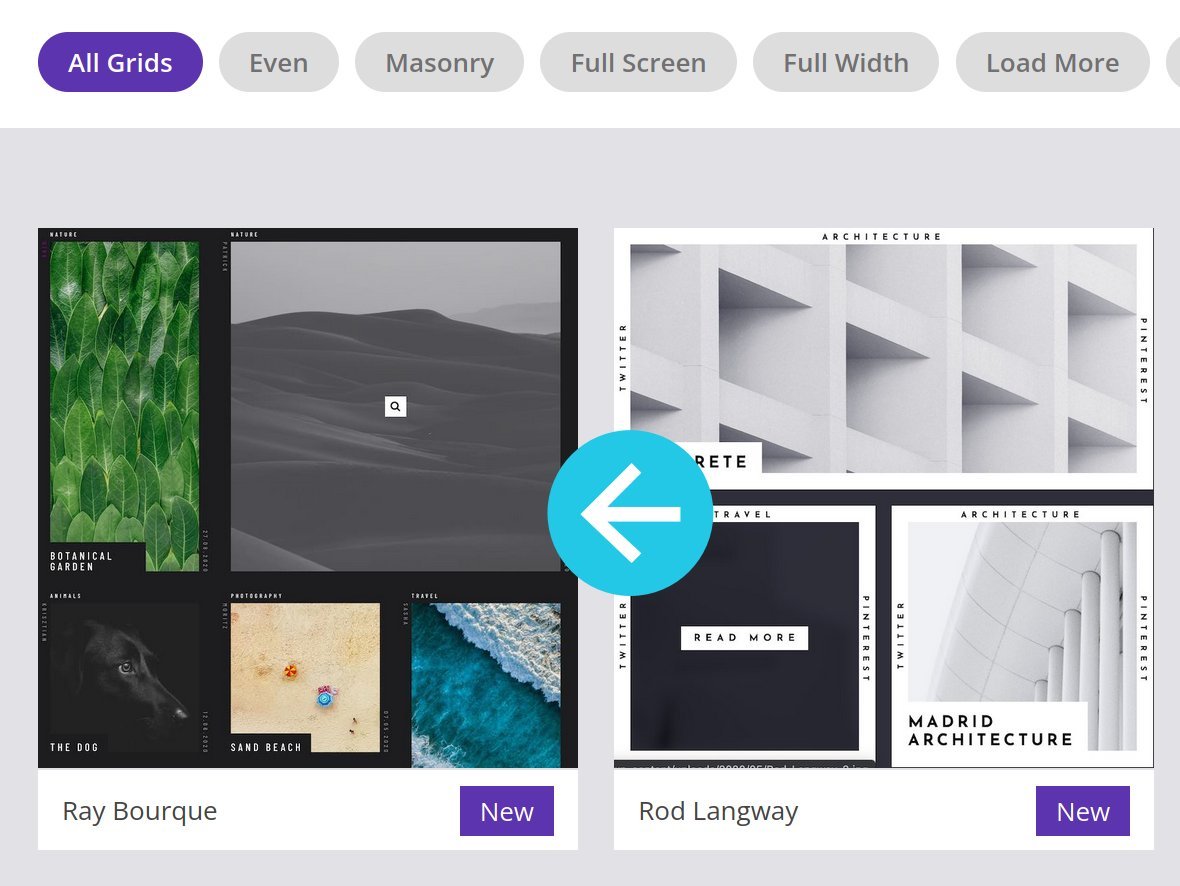Open the Load More filter tab
Screen dimensions: 1180x886
[x=1052, y=62]
